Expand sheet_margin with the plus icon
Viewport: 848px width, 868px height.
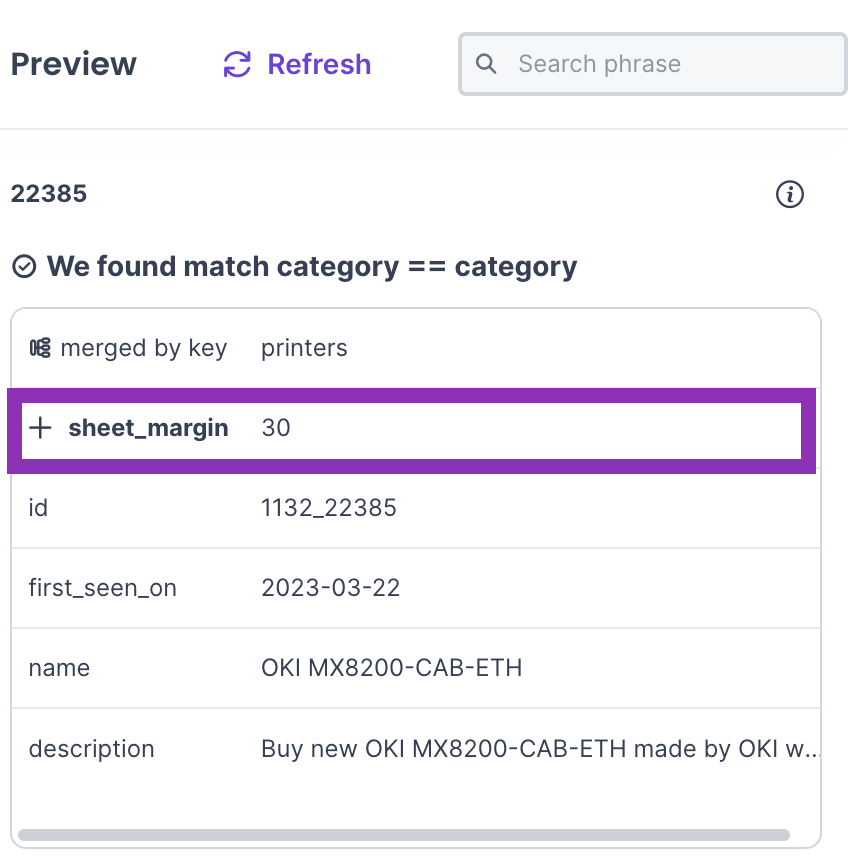40,428
